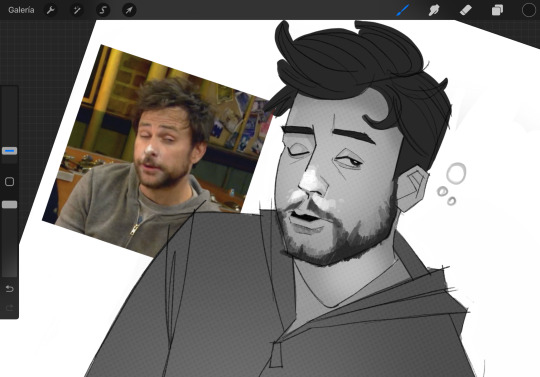Open the Actions wrench menu

tap(51, 10)
